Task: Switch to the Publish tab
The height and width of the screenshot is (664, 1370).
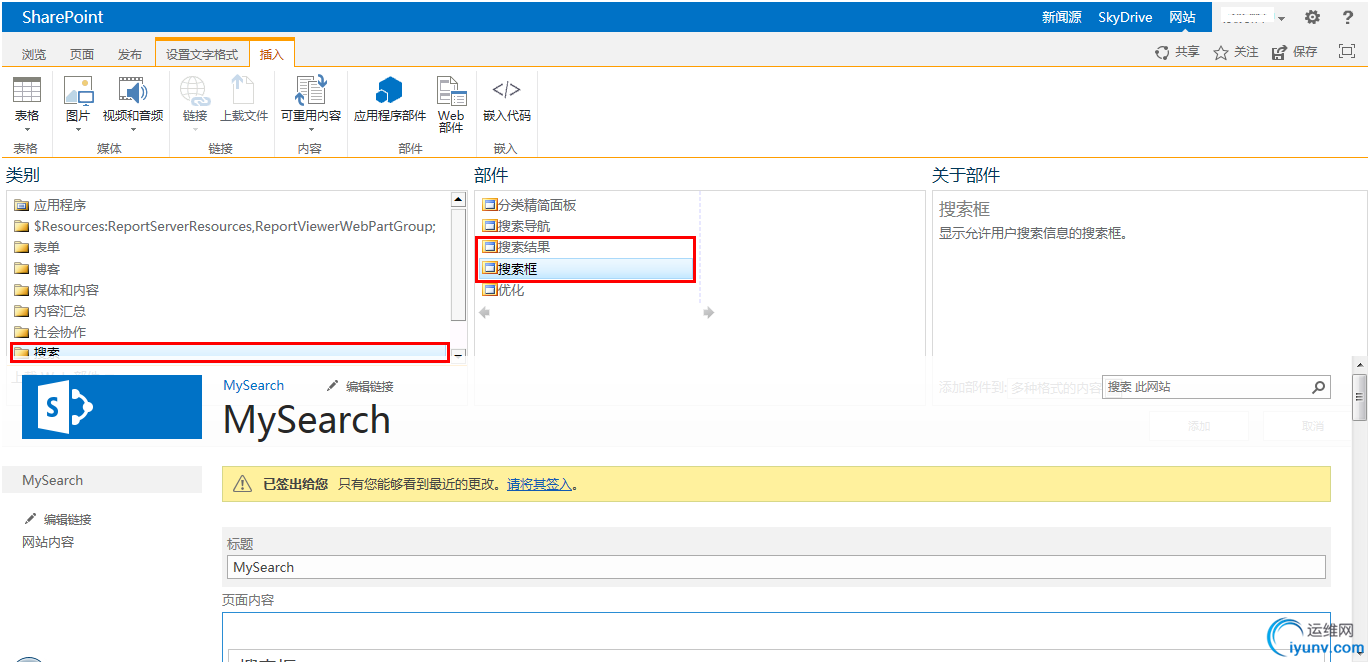Action: tap(130, 55)
